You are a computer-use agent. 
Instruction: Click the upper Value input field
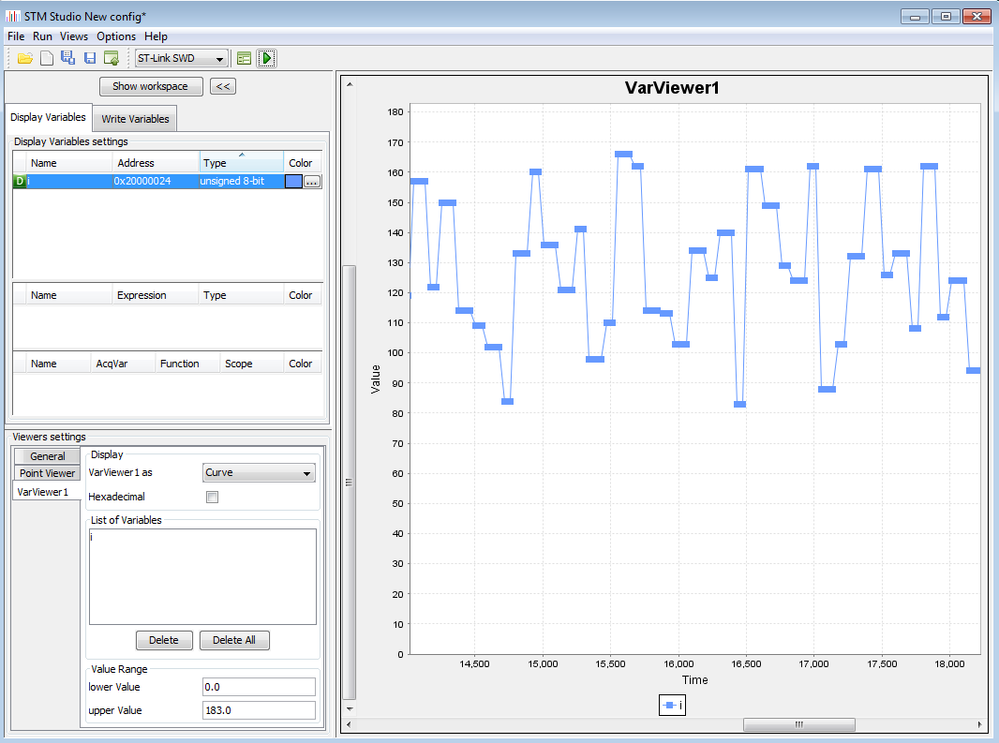[258, 710]
